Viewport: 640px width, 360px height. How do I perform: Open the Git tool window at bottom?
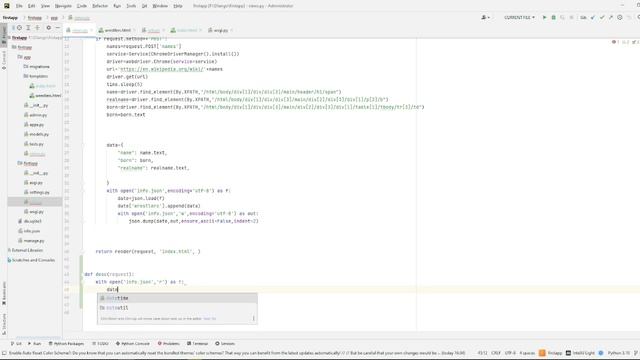click(x=16, y=344)
